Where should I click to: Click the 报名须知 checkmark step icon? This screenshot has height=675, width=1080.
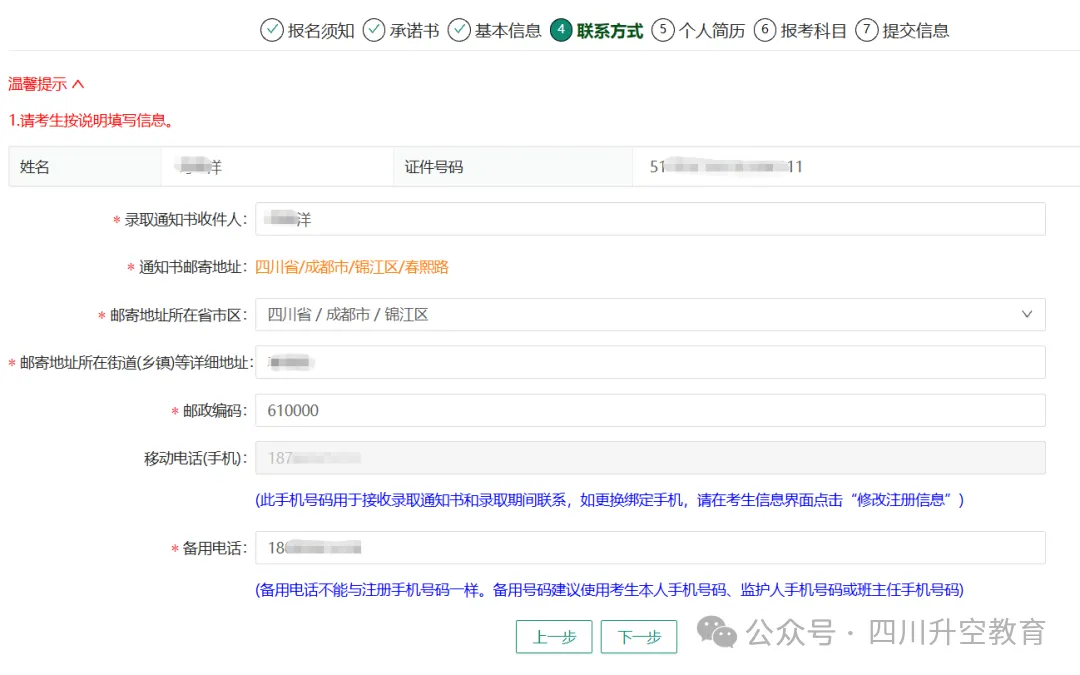[x=271, y=30]
